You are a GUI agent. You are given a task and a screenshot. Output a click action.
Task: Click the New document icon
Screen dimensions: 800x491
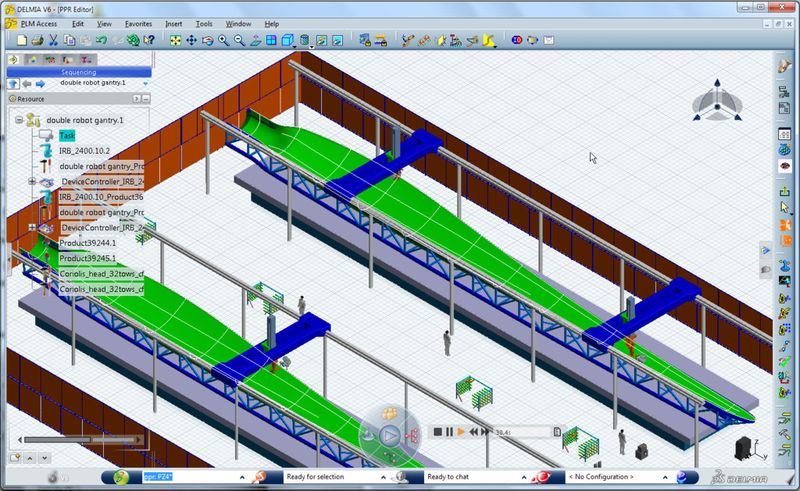tap(21, 40)
